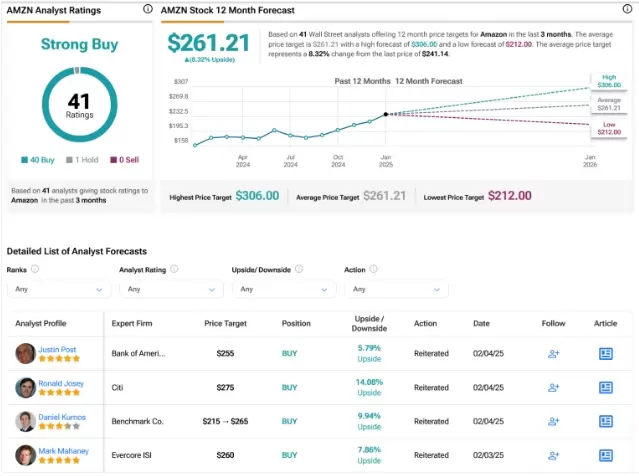The height and width of the screenshot is (476, 639).
Task: Click info icon next to Upside/Downside filter
Action: pyautogui.click(x=299, y=269)
